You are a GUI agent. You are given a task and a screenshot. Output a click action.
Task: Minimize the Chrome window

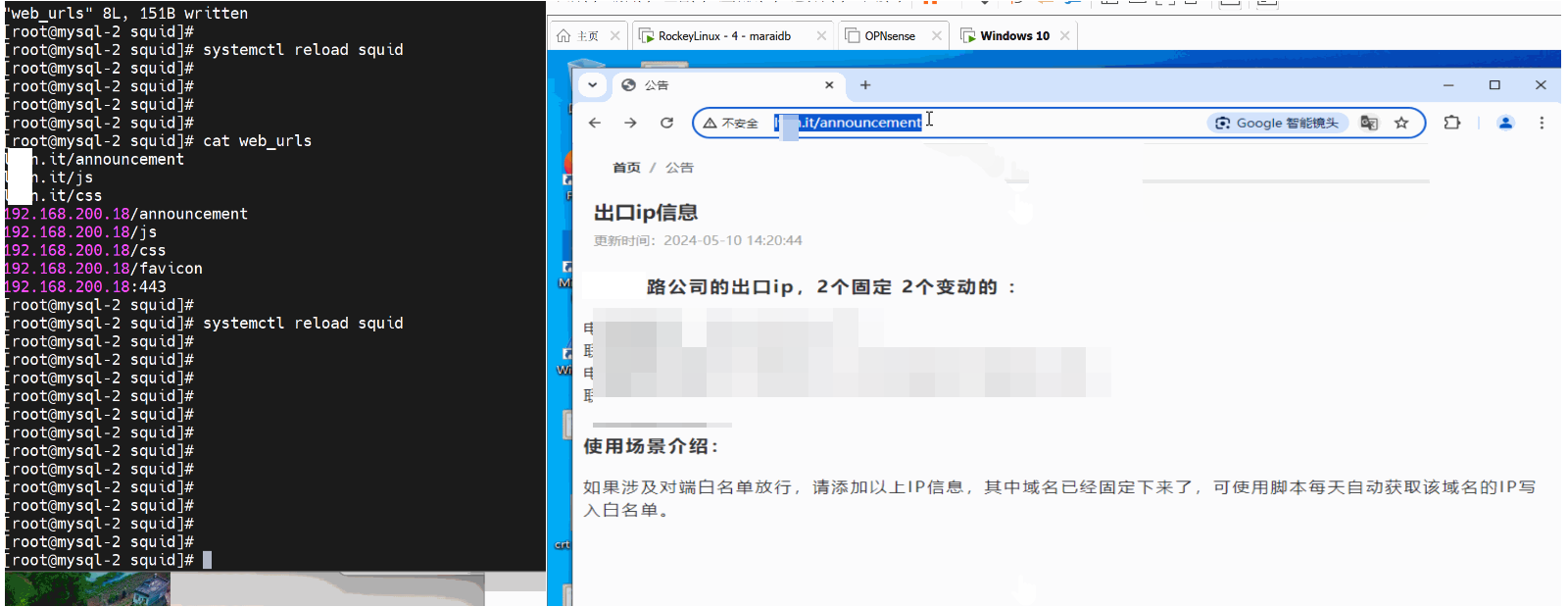[1448, 85]
